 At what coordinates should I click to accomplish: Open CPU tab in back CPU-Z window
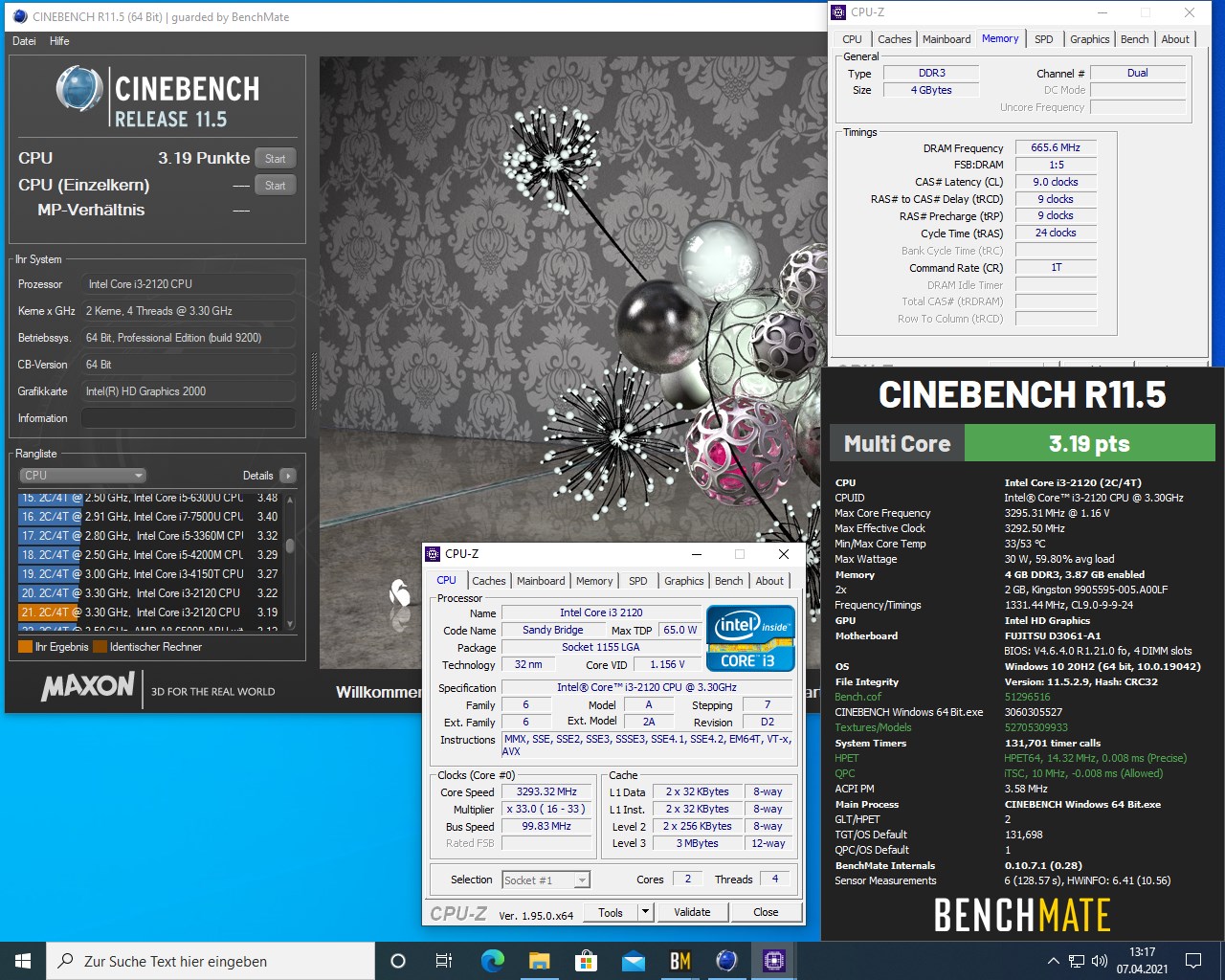852,39
